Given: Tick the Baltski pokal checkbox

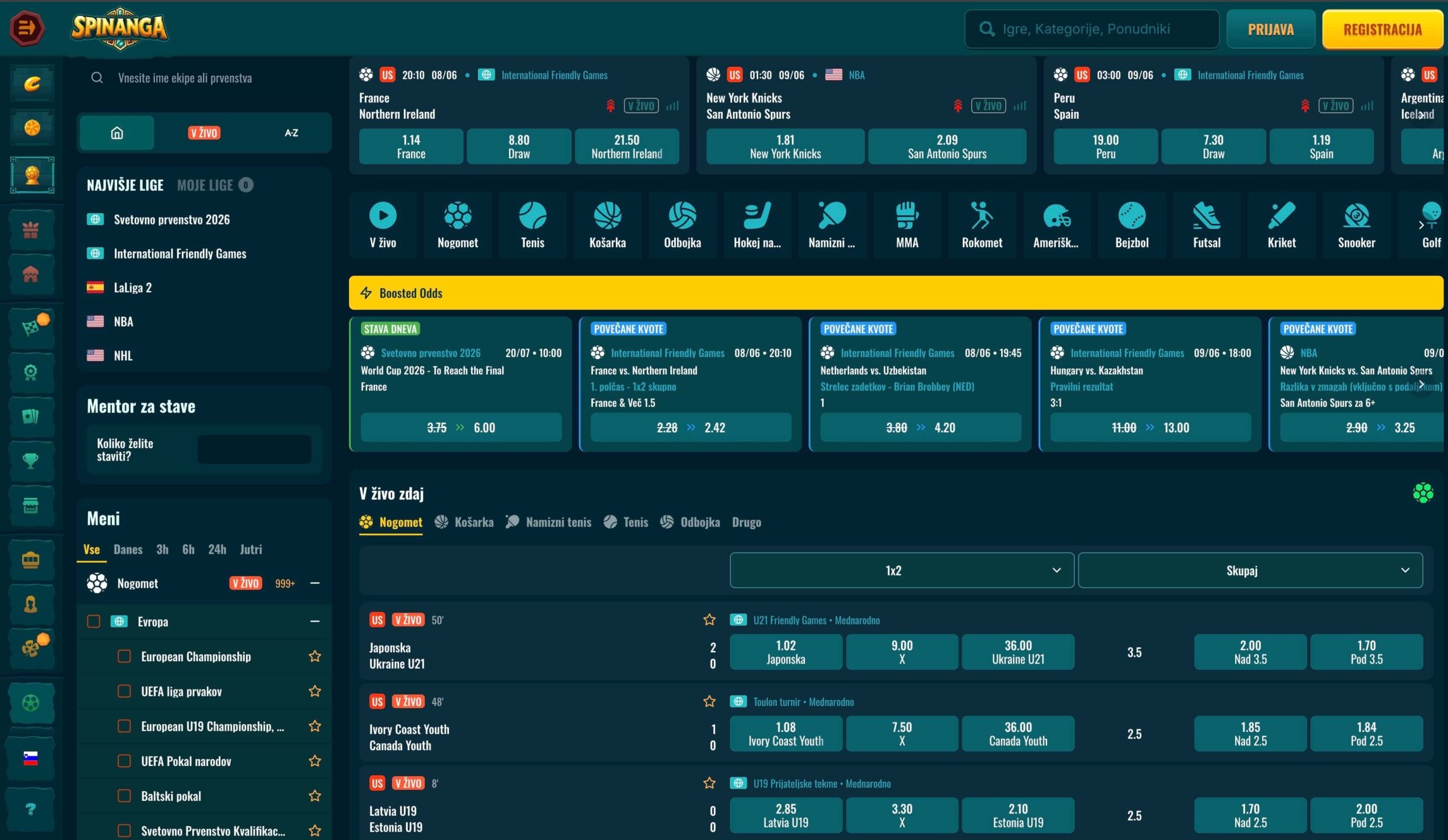Looking at the screenshot, I should pos(124,796).
